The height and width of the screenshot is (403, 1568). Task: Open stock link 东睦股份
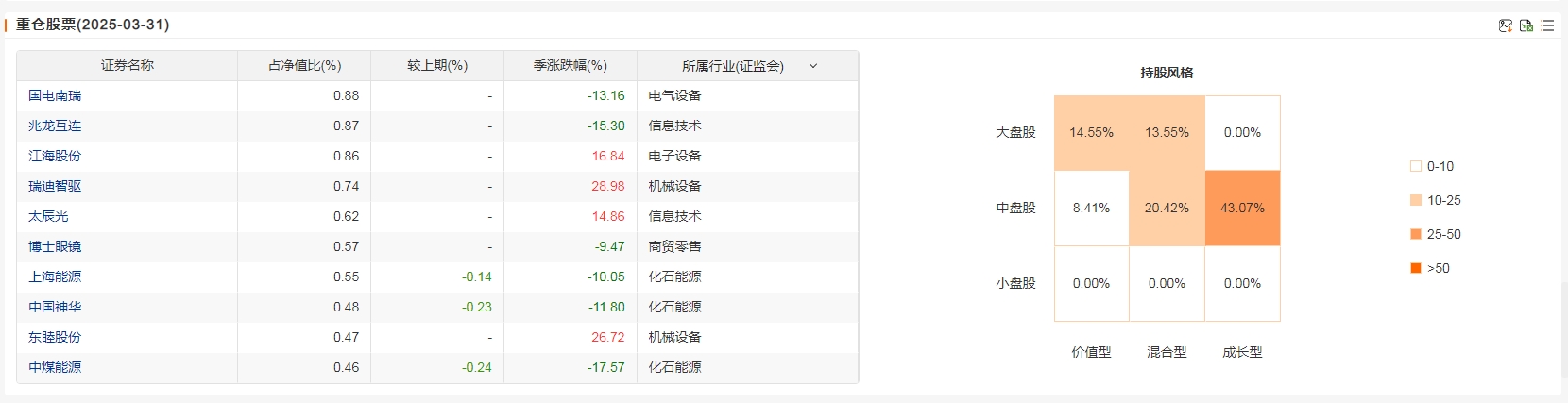pyautogui.click(x=55, y=337)
